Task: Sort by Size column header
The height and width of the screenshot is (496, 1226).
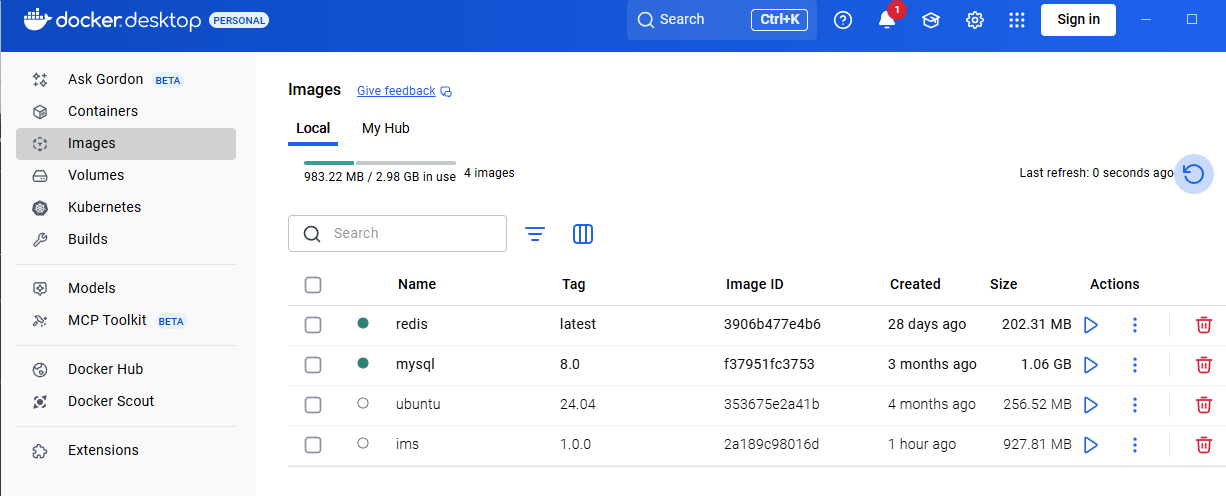Action: 1003,284
